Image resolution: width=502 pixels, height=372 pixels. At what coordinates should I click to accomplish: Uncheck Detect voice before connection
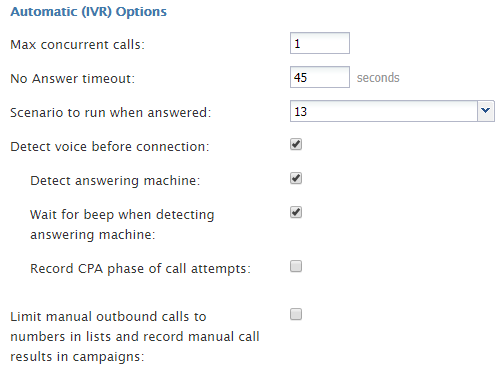coord(296,144)
